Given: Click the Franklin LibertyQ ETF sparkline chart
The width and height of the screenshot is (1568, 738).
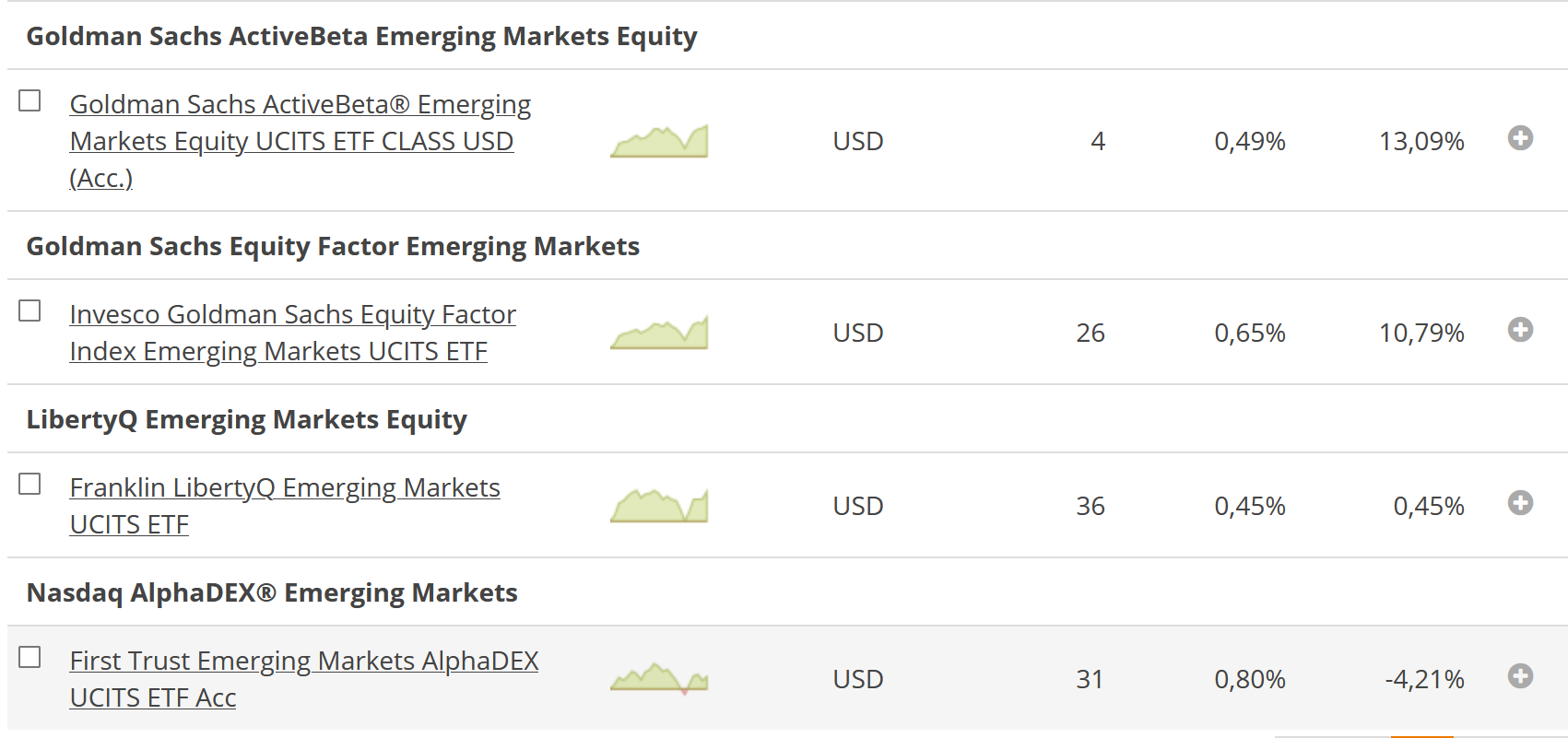Looking at the screenshot, I should [659, 507].
